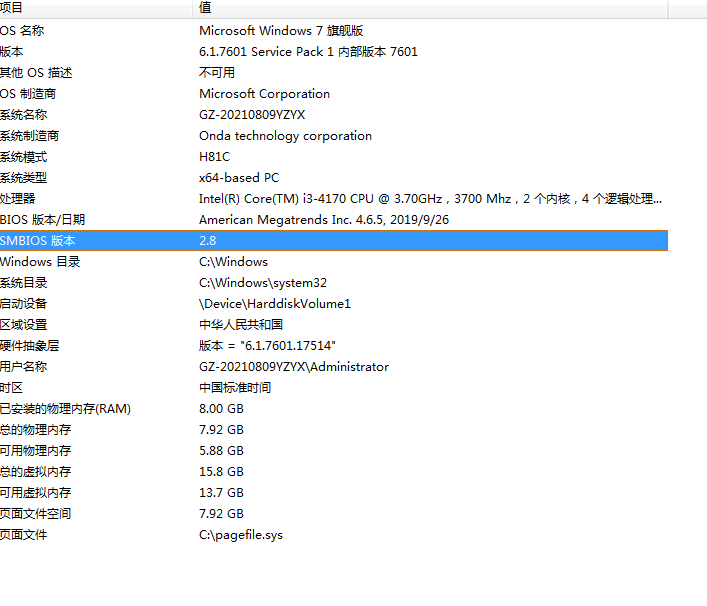The height and width of the screenshot is (606, 707).
Task: Select the OS 制造商 row label
Action: (28, 94)
